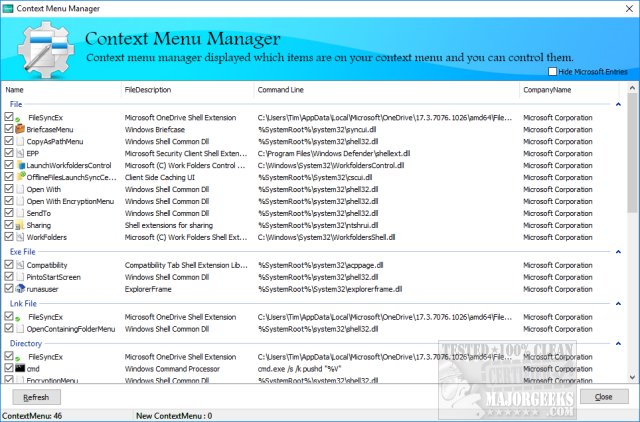Click the 'ExplorerFrame' description text

tap(148, 289)
